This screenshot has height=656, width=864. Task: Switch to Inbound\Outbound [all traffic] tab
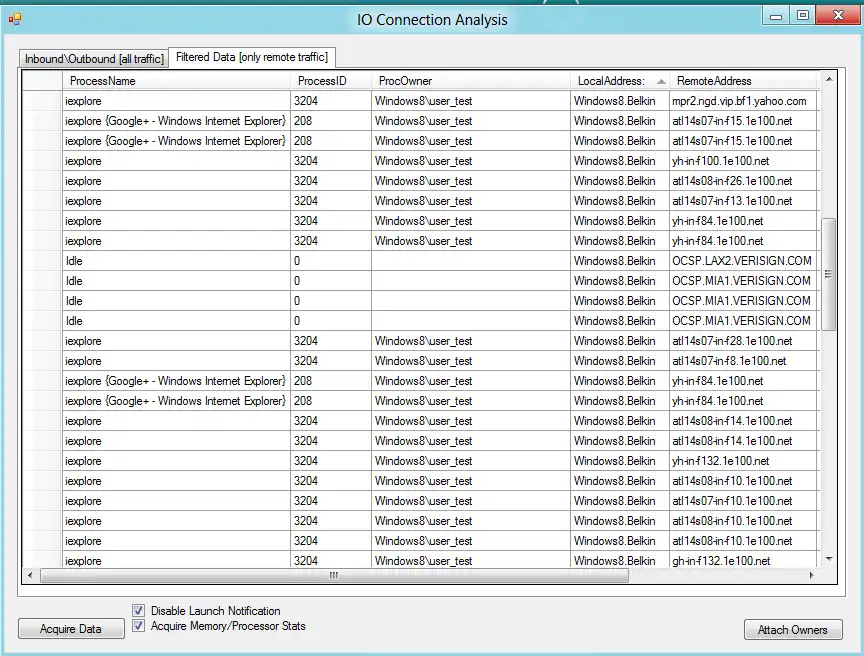(94, 58)
